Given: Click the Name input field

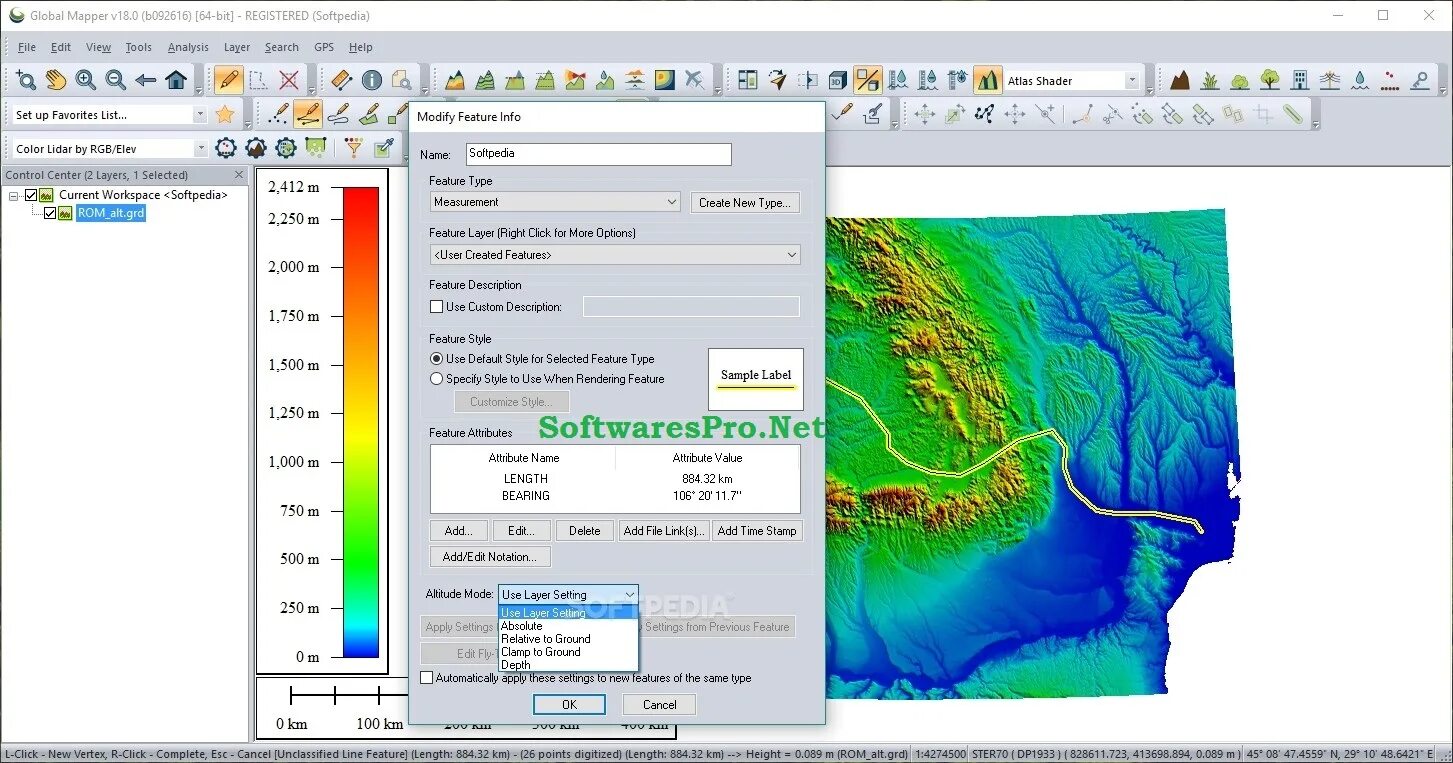Looking at the screenshot, I should [599, 154].
